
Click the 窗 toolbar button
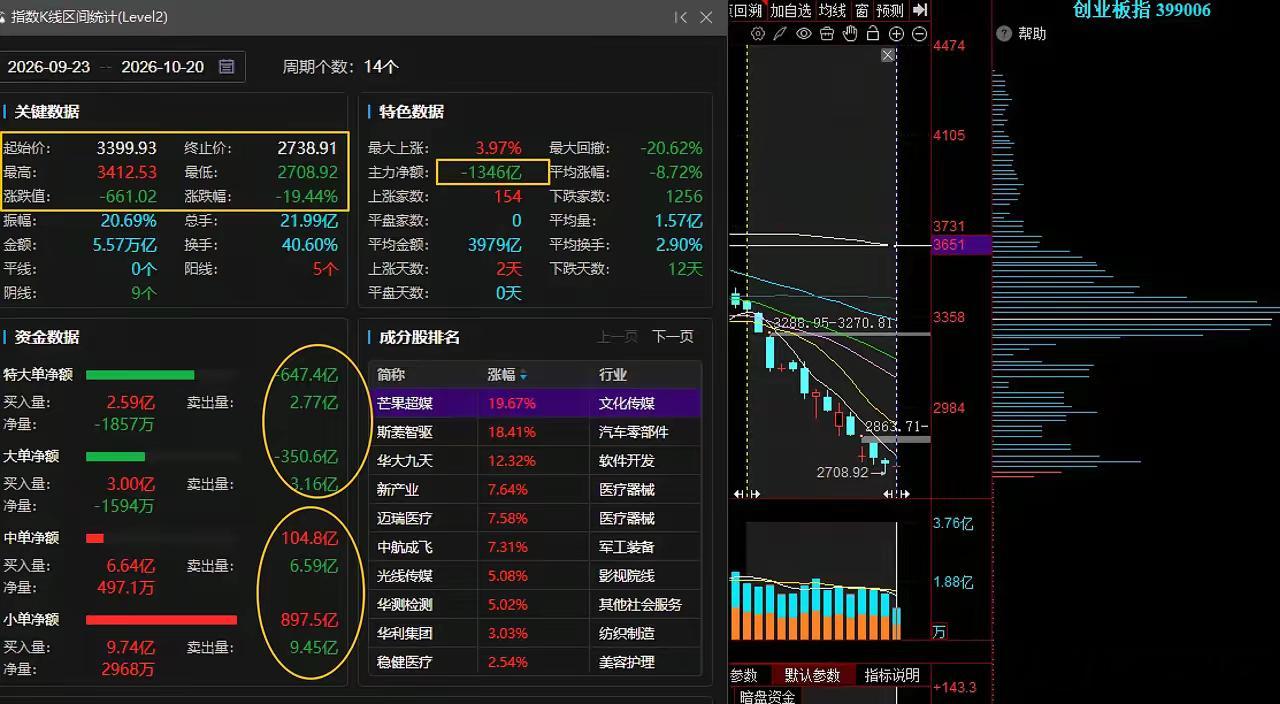(862, 10)
